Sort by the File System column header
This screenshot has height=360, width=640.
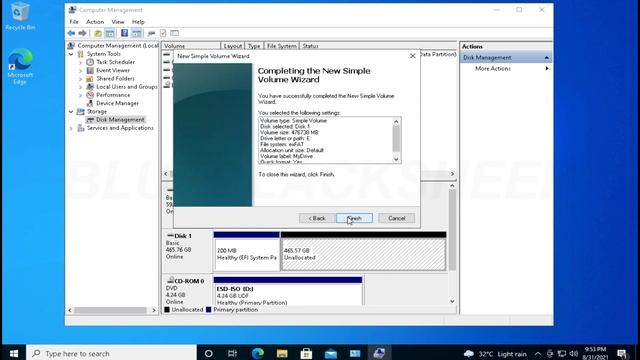282,46
